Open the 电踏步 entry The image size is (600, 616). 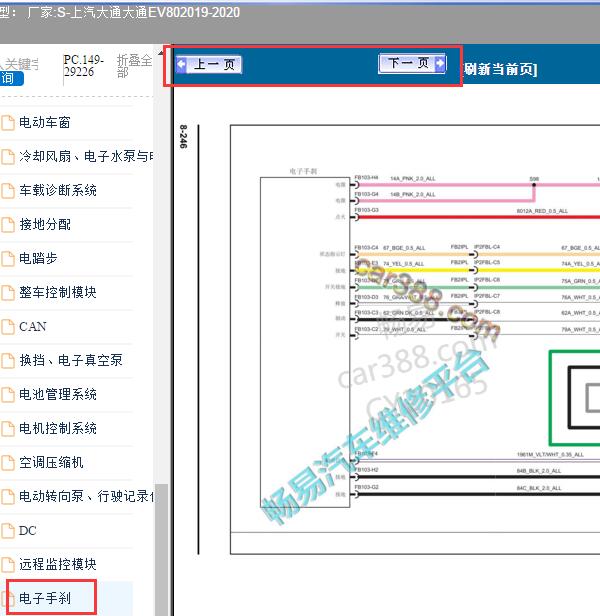coord(38,258)
